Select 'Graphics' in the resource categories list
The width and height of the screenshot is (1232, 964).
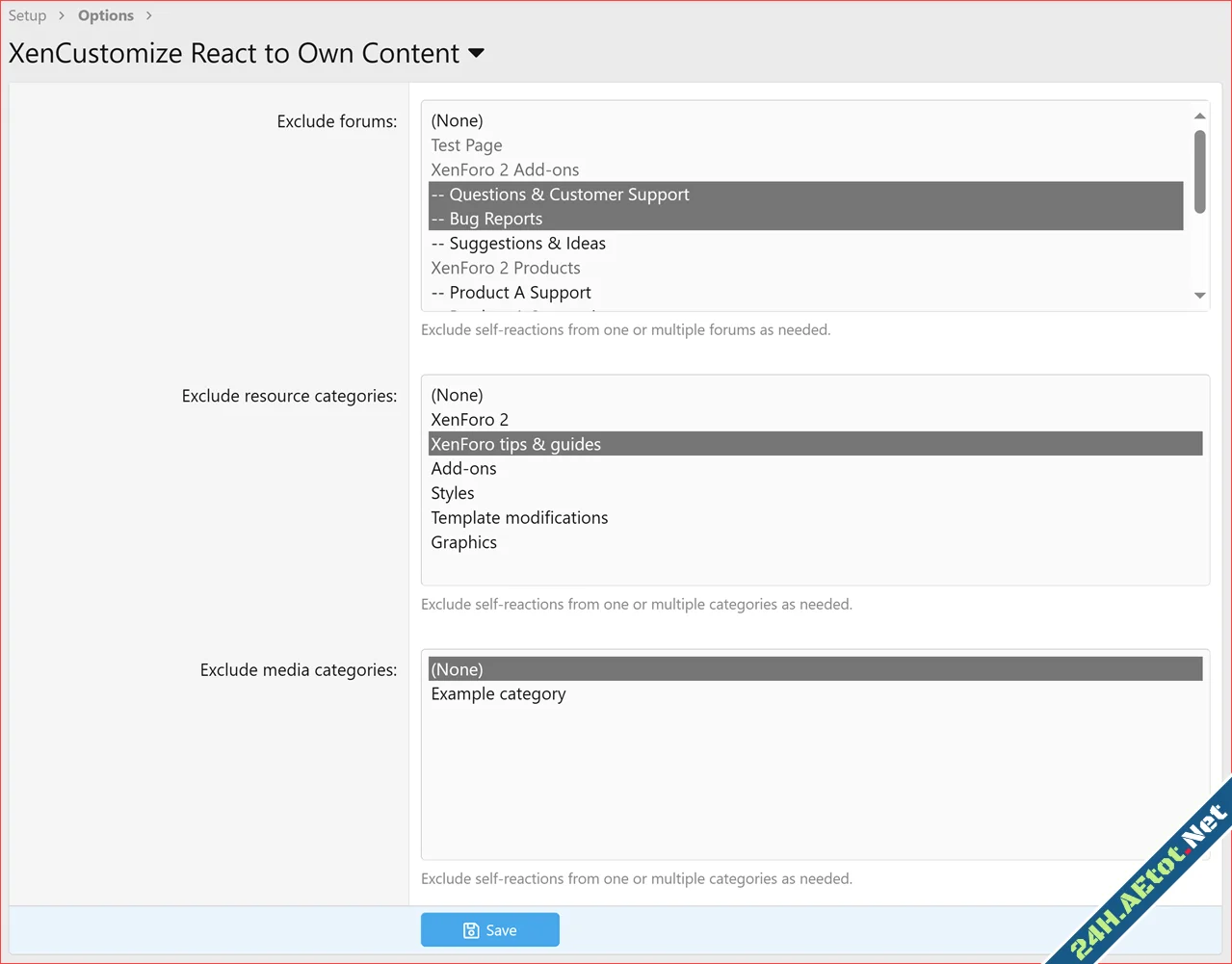[463, 542]
